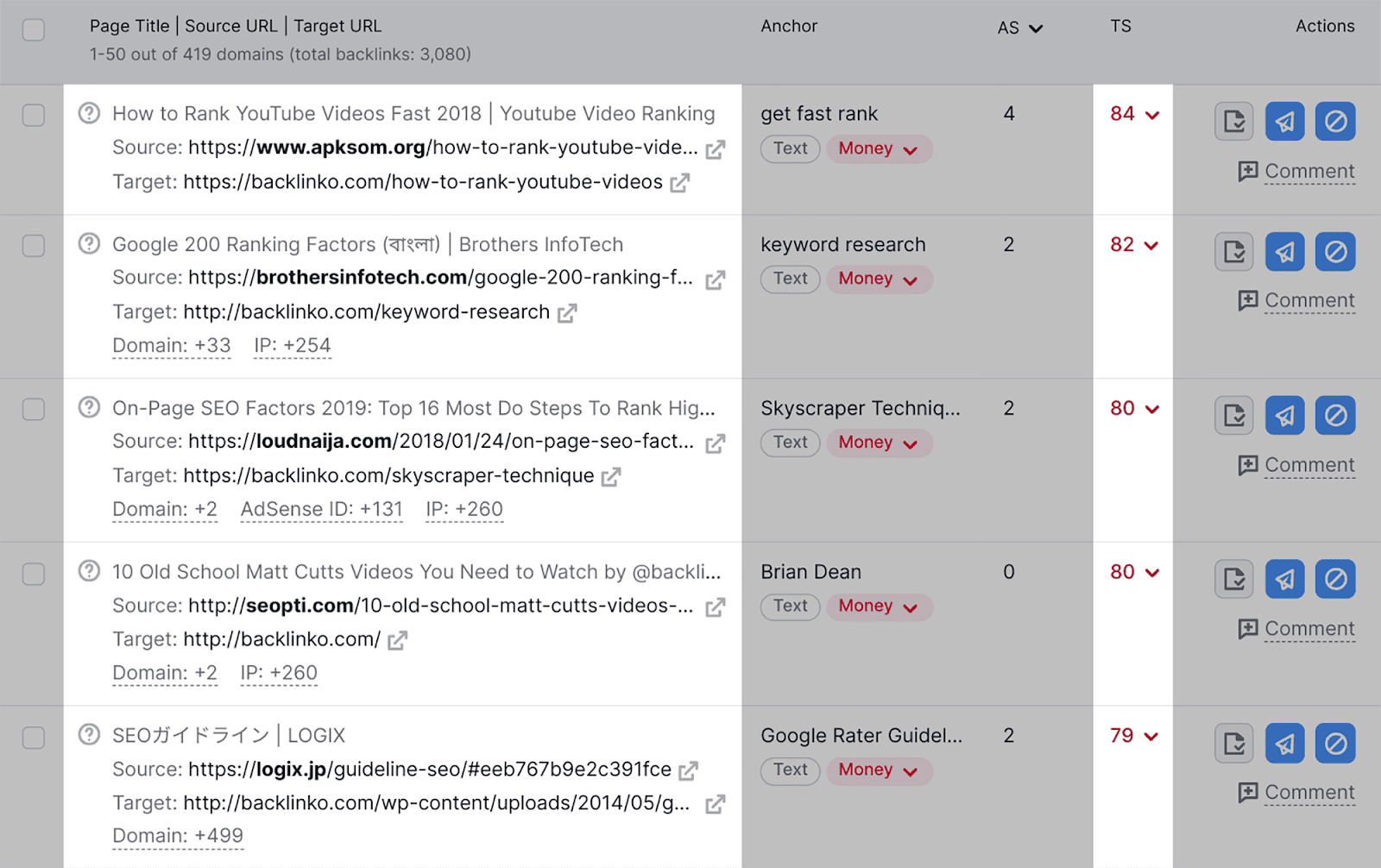Check the select-all checkbox in the table header
This screenshot has width=1381, height=868.
[x=33, y=28]
